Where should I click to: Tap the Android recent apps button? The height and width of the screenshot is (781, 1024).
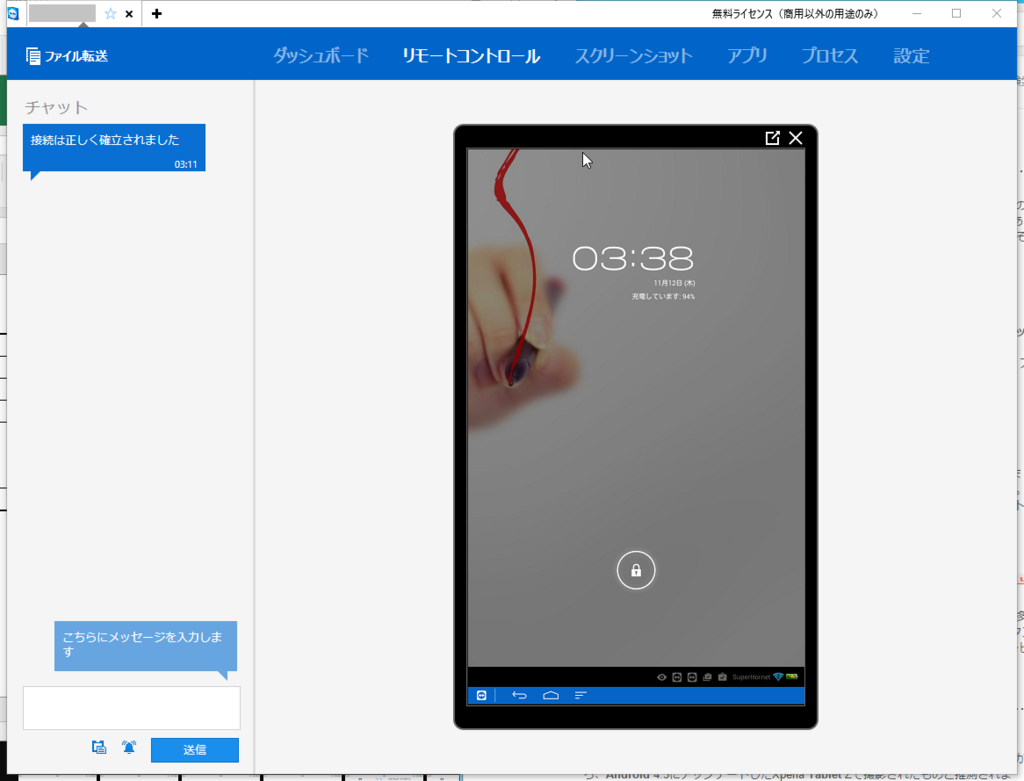pos(581,695)
